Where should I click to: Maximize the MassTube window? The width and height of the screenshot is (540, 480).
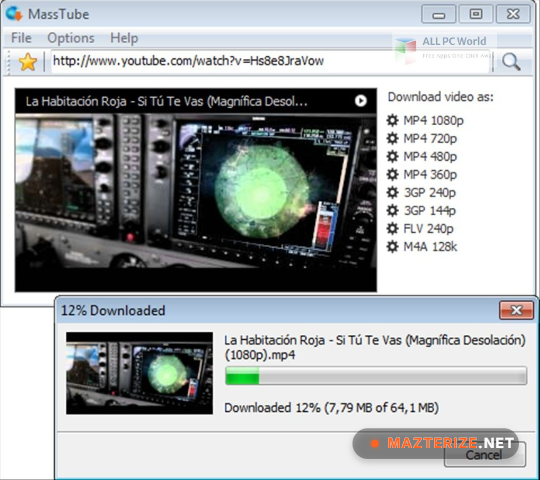[x=476, y=14]
